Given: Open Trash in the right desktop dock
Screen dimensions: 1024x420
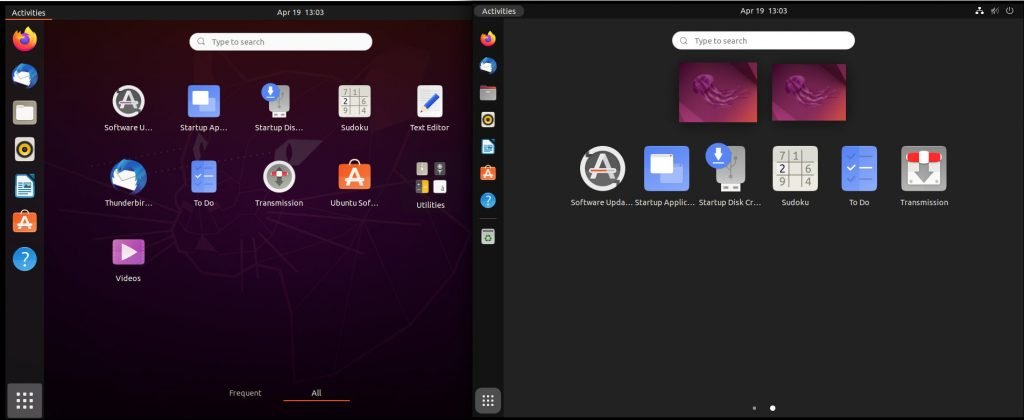Looking at the screenshot, I should (x=488, y=236).
